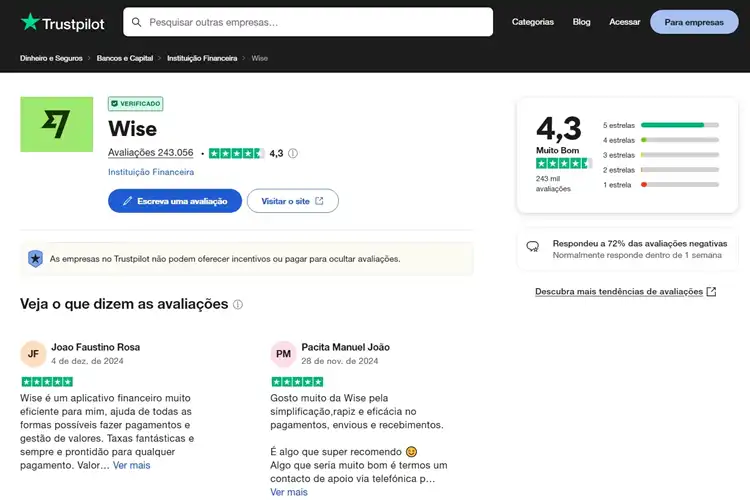Click Acessar to log in
The image size is (750, 500).
tap(624, 22)
